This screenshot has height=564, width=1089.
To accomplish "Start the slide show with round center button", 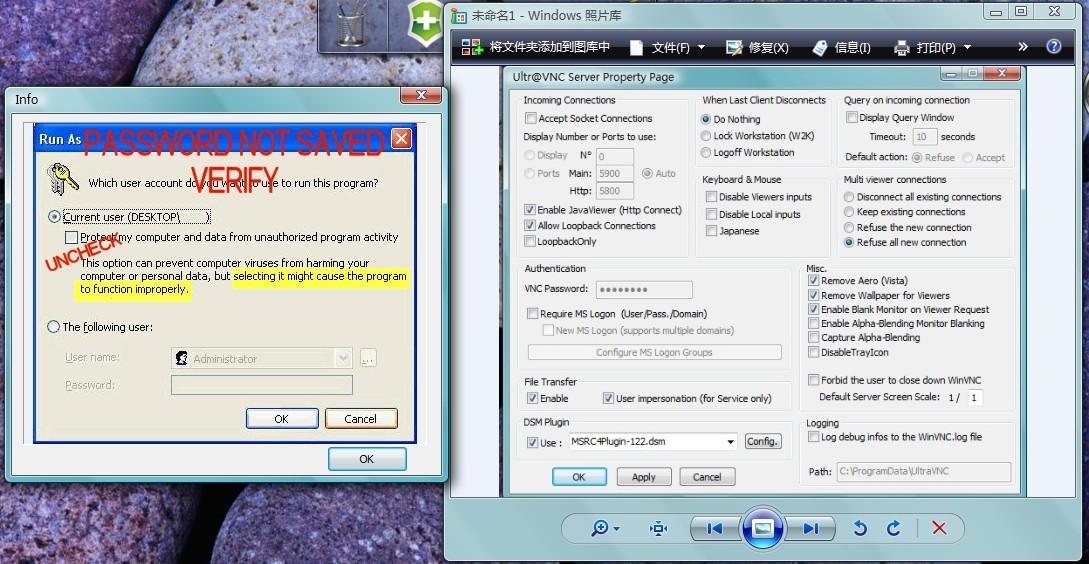I will coord(763,529).
